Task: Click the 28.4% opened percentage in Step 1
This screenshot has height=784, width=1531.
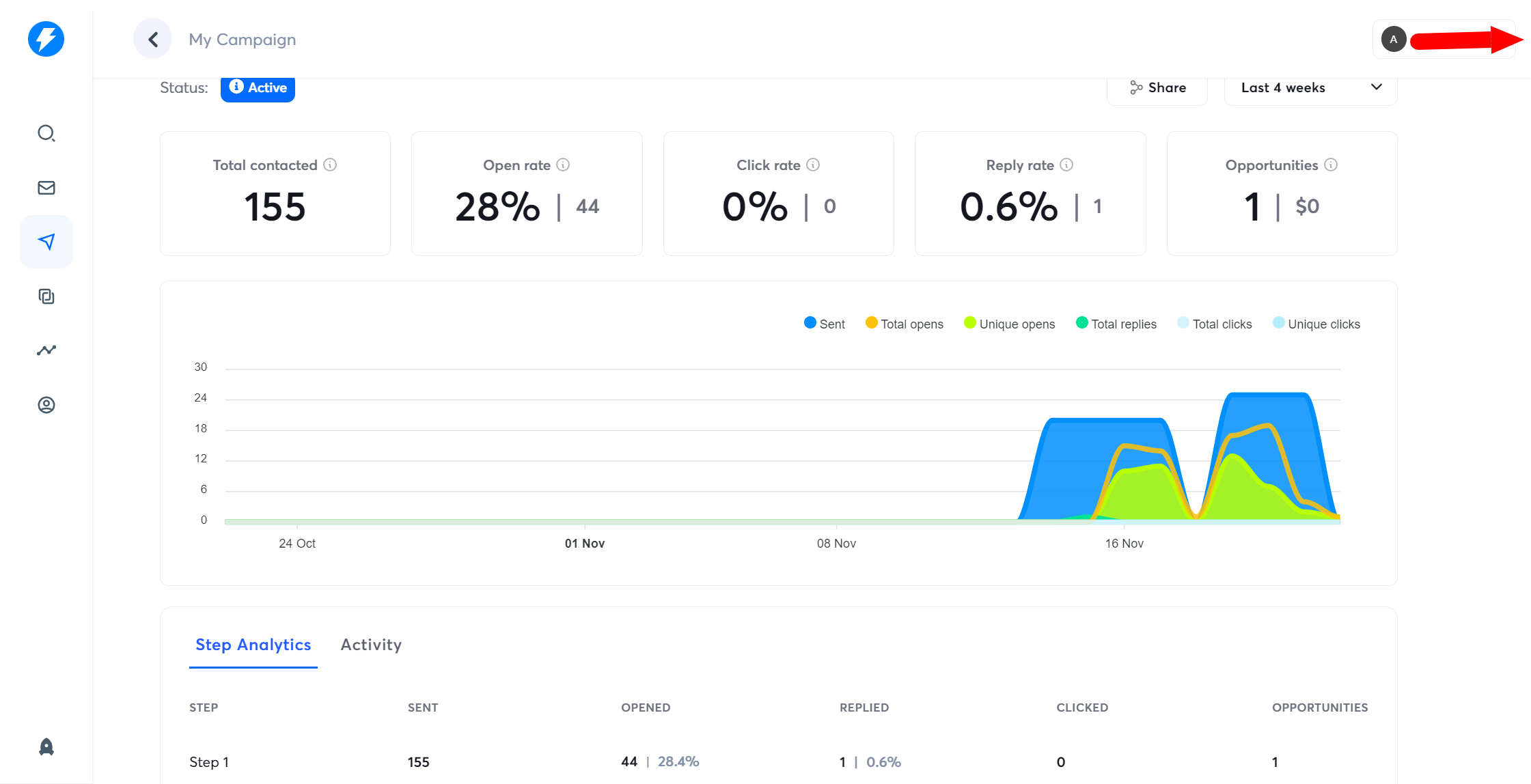Action: [678, 761]
